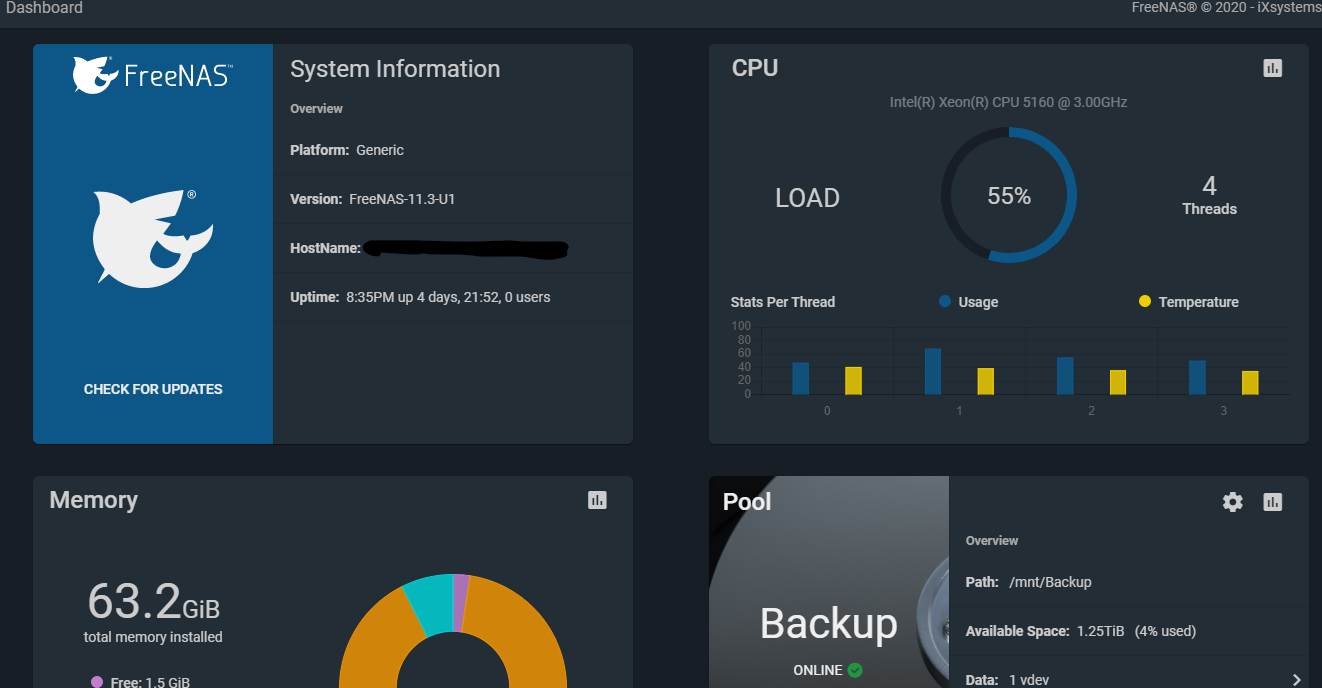
Task: Click CHECK FOR UPDATES button
Action: (x=153, y=389)
